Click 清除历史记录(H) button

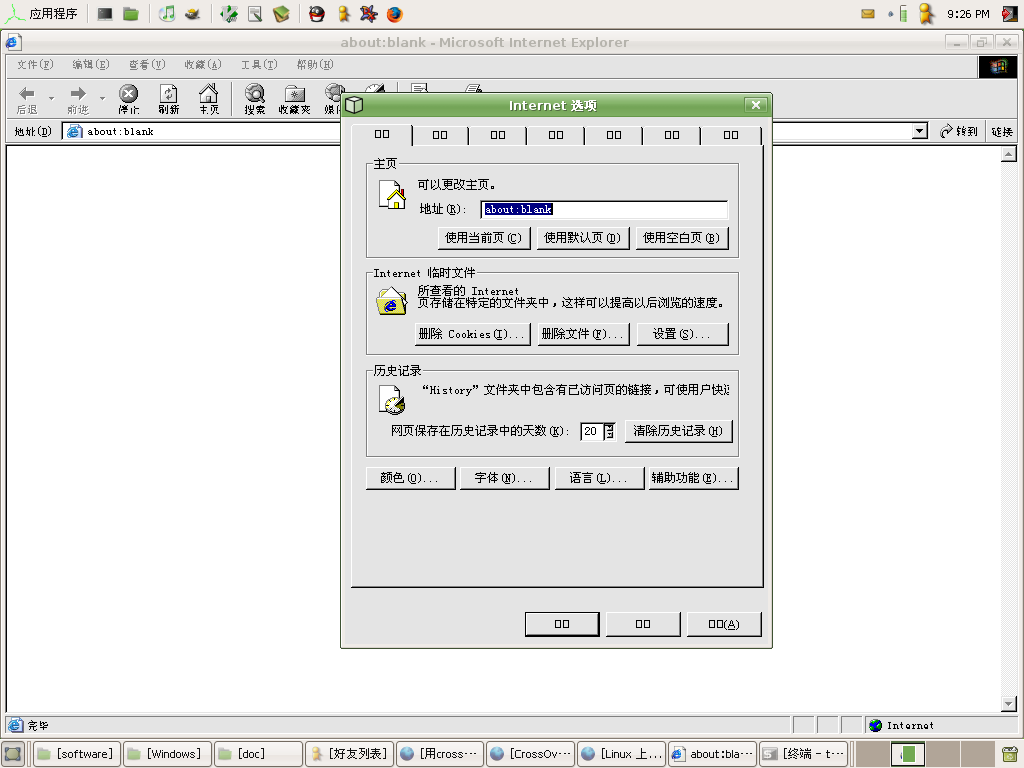click(x=678, y=431)
